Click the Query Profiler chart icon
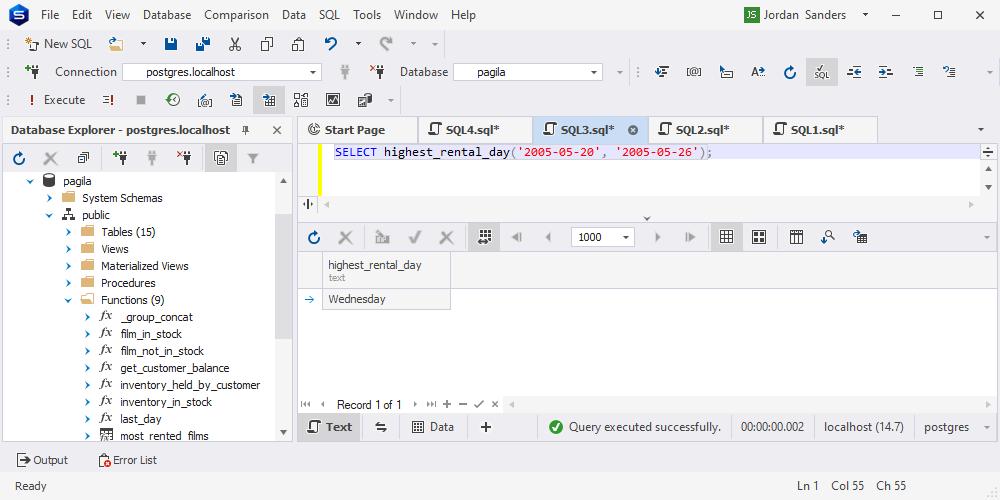1000x500 pixels. (x=333, y=100)
